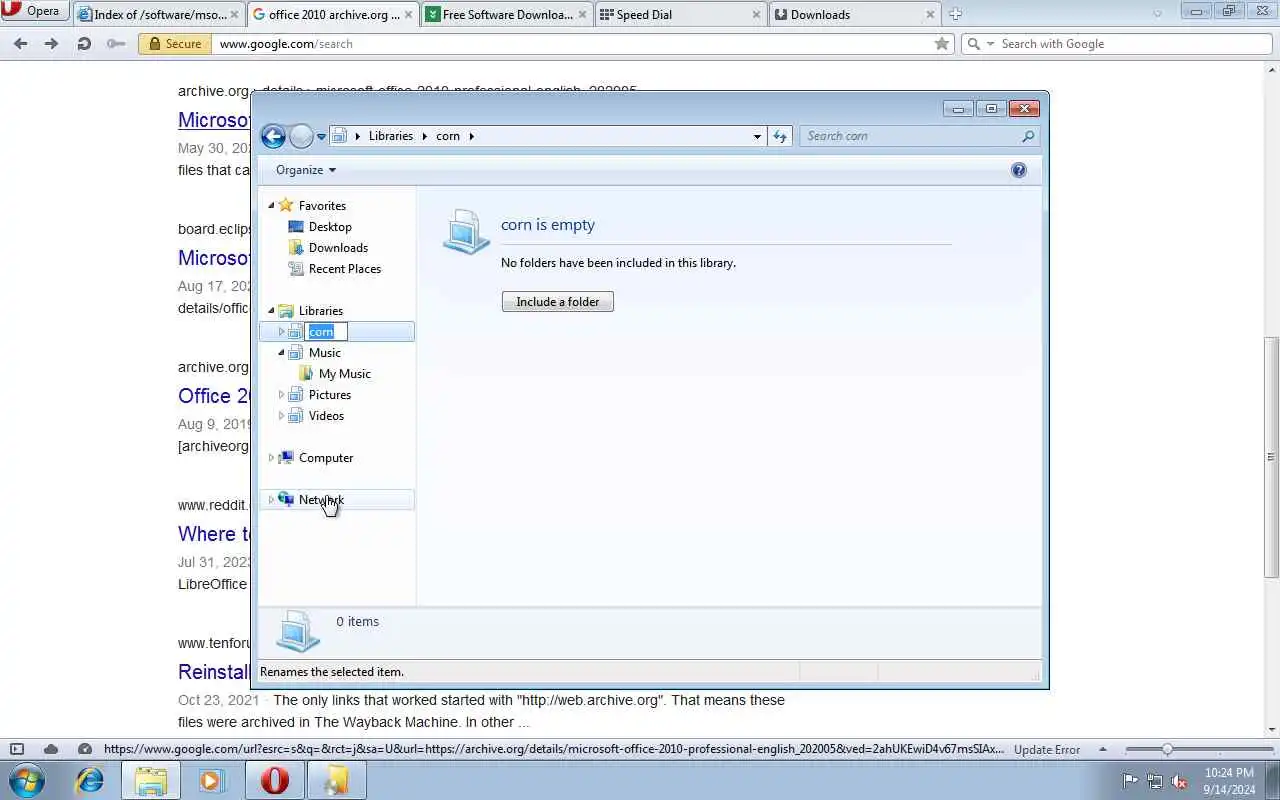The width and height of the screenshot is (1280, 800).
Task: Click the Explorer back navigation arrow
Action: [x=273, y=136]
